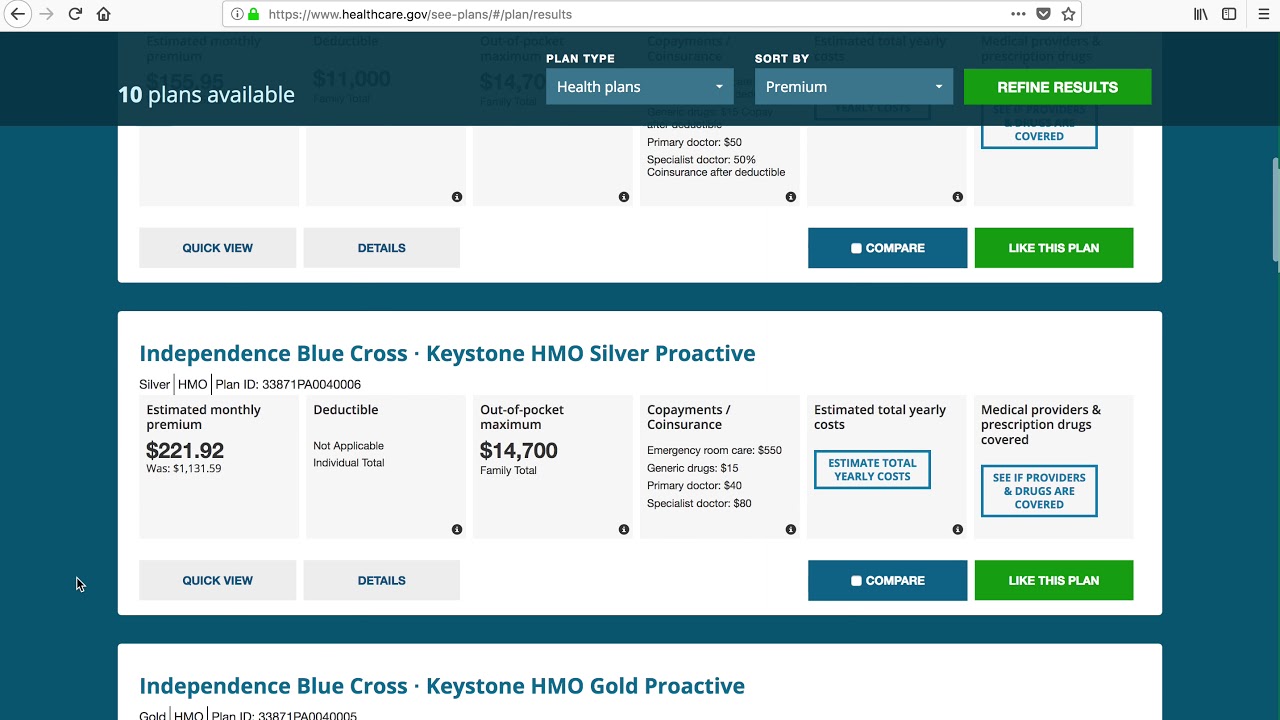Open Firefox library icon
This screenshot has height=720, width=1280.
(x=1200, y=14)
